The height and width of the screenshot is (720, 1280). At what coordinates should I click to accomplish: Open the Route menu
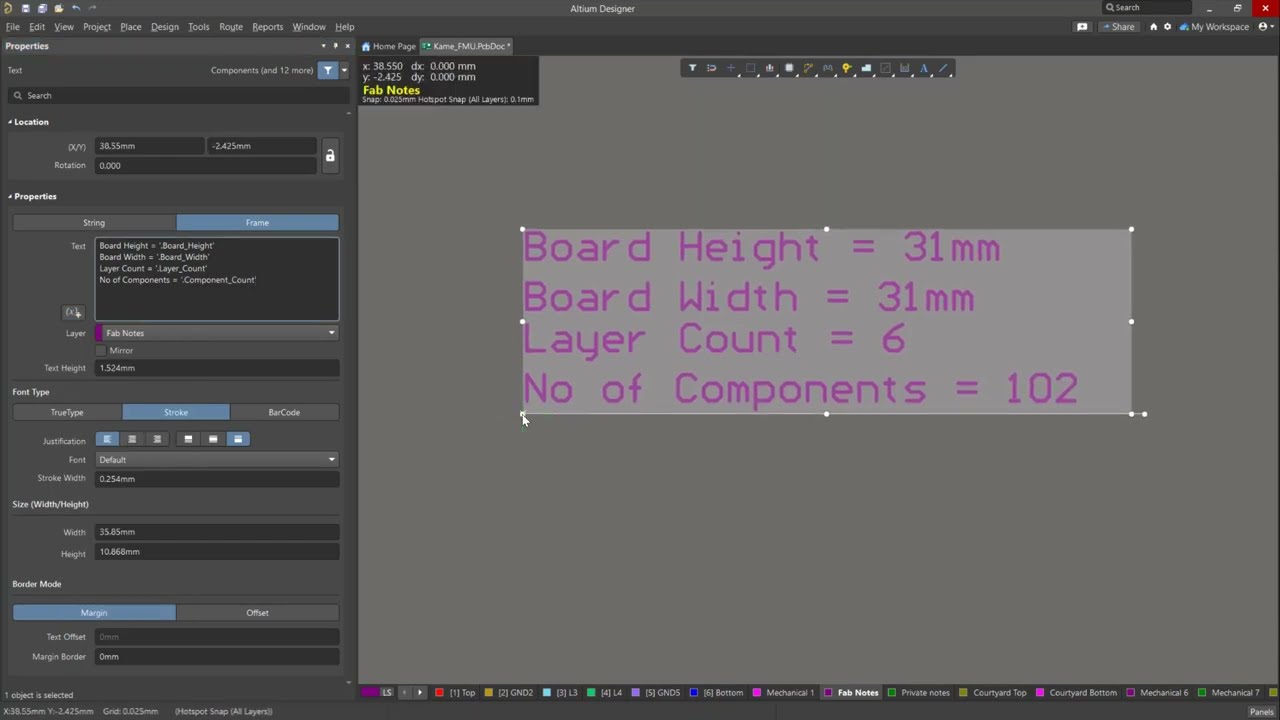point(230,27)
